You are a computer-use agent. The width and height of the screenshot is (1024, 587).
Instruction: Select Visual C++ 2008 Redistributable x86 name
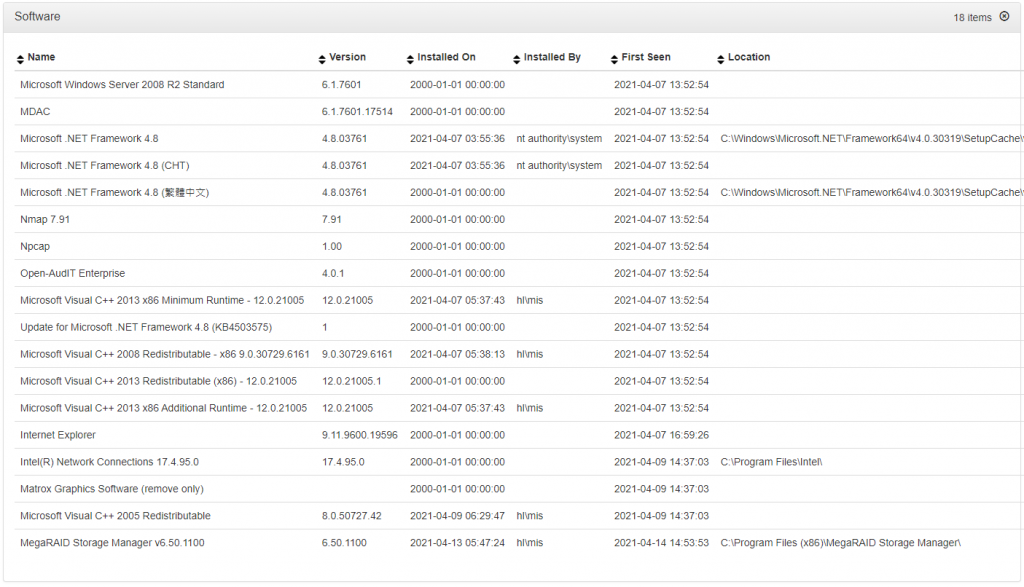point(165,354)
